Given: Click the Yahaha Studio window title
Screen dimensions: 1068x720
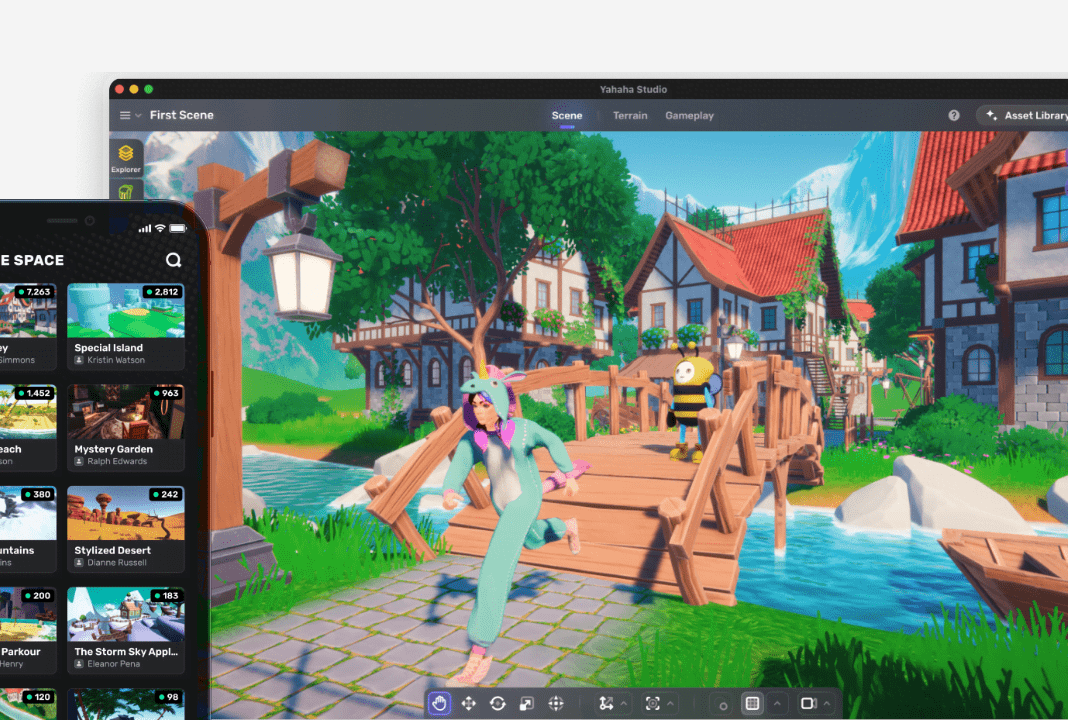Looking at the screenshot, I should click(633, 89).
